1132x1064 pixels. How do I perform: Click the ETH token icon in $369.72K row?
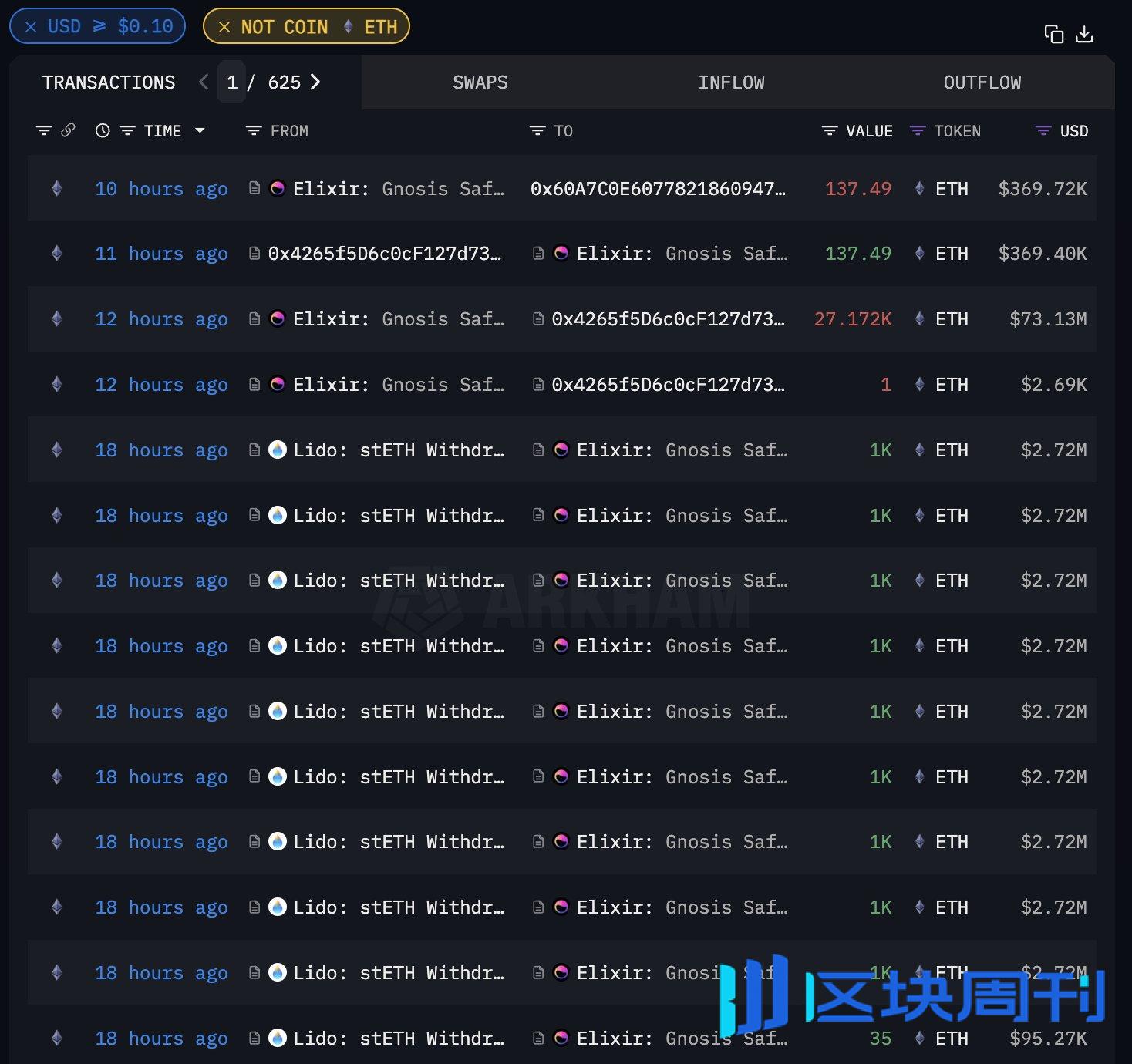pyautogui.click(x=919, y=188)
